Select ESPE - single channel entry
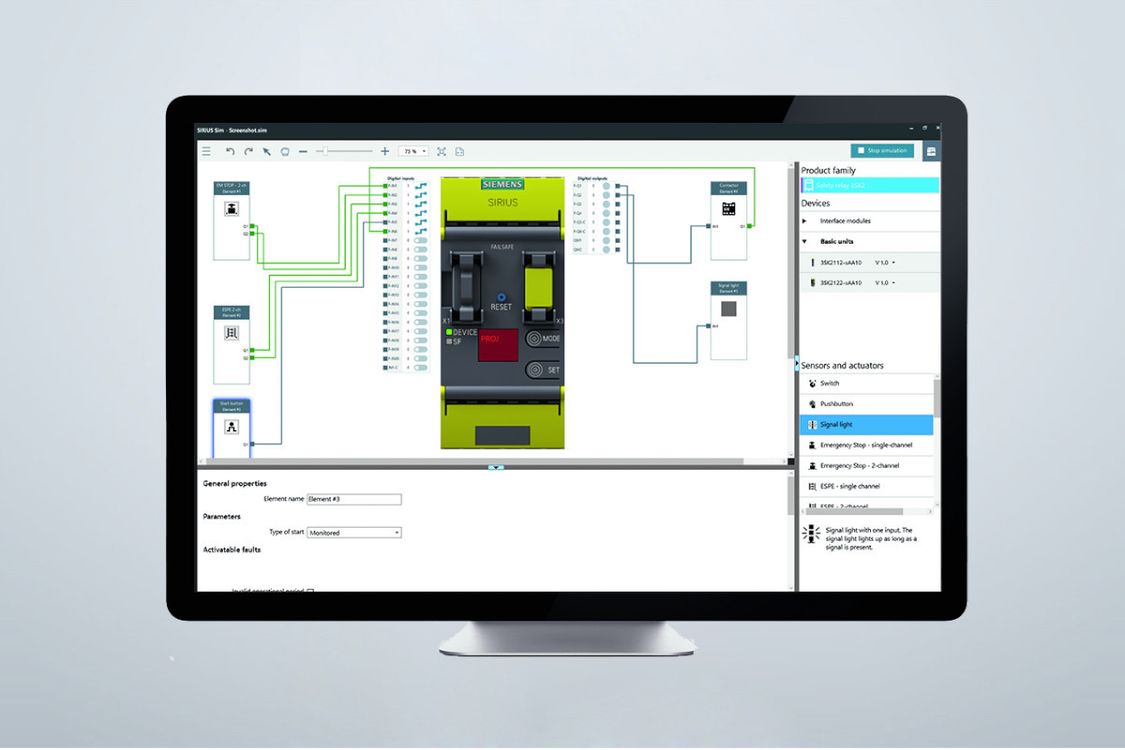The image size is (1125, 750). pos(867,487)
